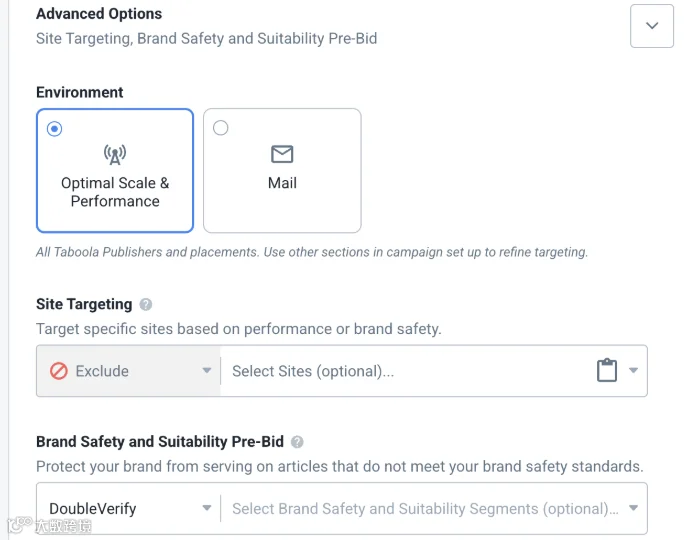Viewport: 693px width, 540px height.
Task: Click the Site Targeting heading text
Action: [84, 304]
